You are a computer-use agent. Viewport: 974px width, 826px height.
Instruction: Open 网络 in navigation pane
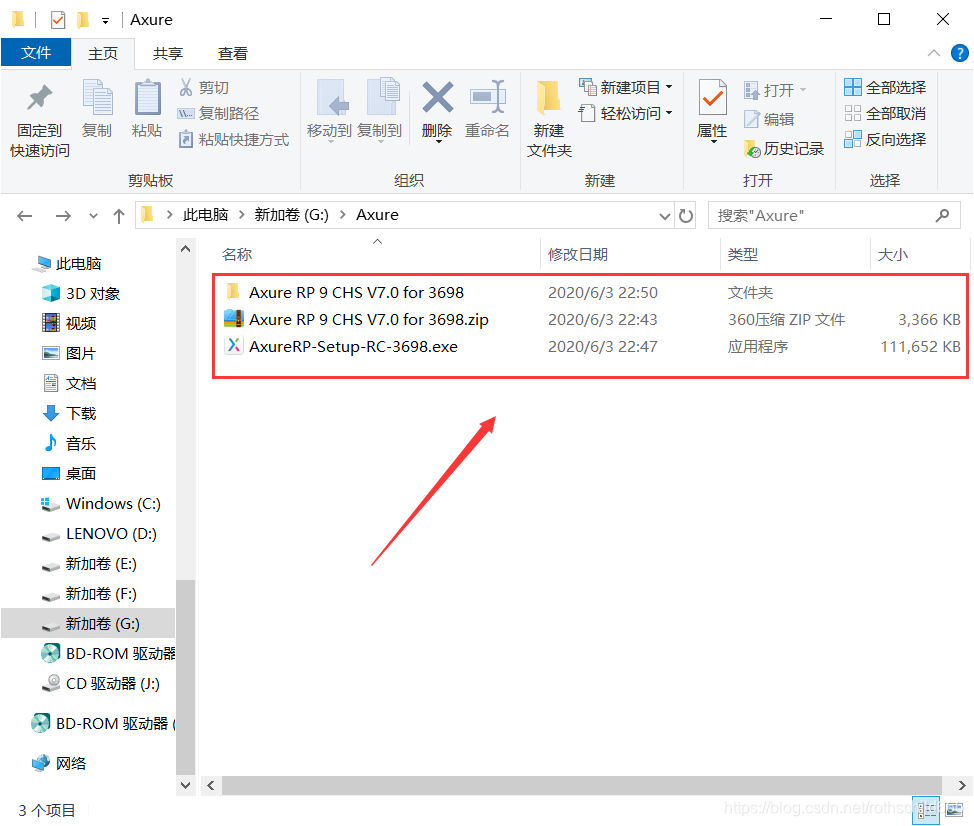(59, 763)
